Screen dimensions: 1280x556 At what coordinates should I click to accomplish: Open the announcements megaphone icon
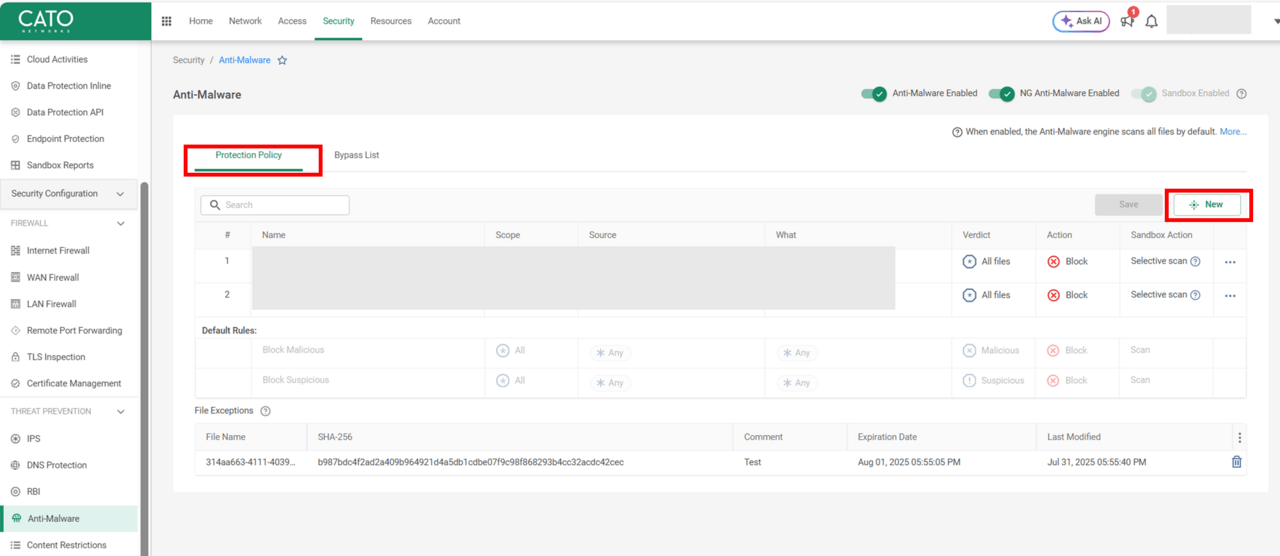click(x=1127, y=21)
